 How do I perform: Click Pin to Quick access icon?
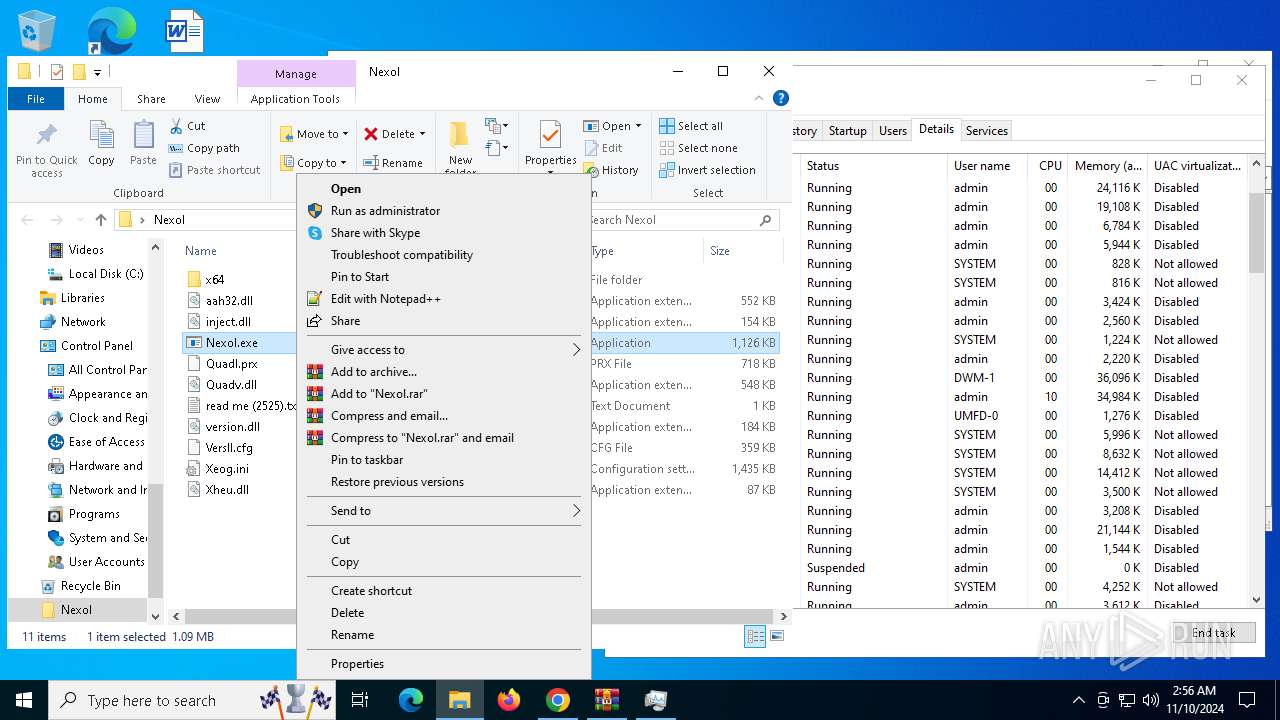click(x=47, y=150)
